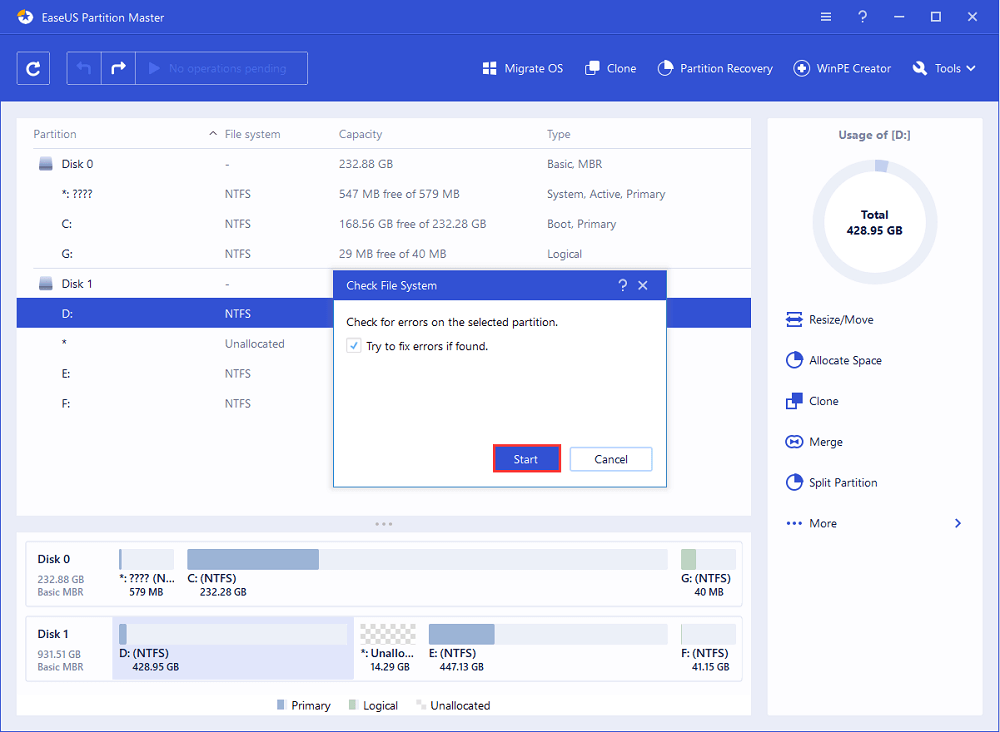Expand the Tools dropdown menu
The width and height of the screenshot is (1000, 732).
(946, 69)
